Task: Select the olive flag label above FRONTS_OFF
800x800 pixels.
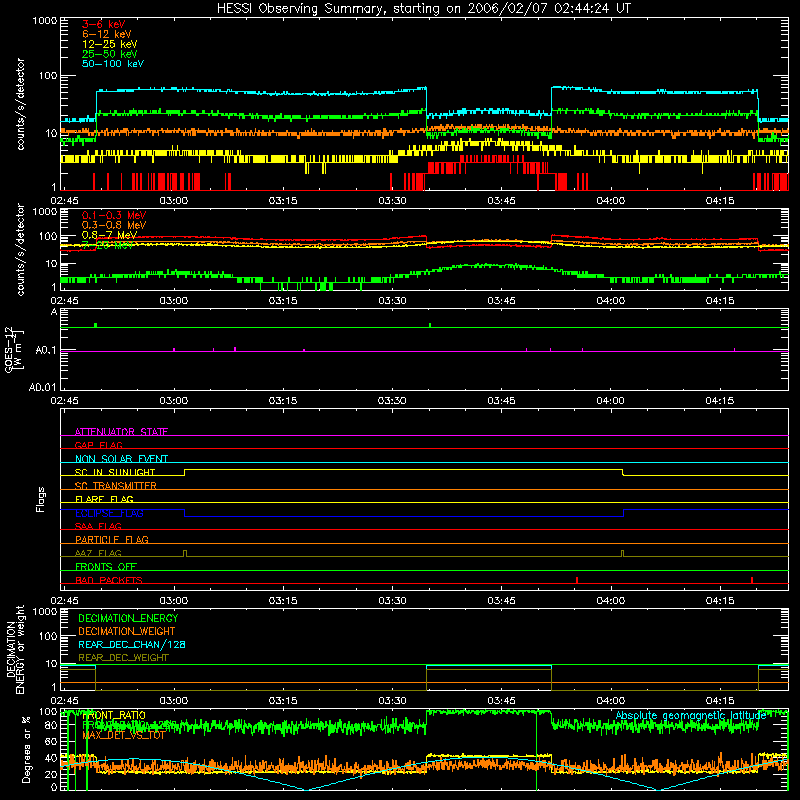Action: click(x=98, y=553)
